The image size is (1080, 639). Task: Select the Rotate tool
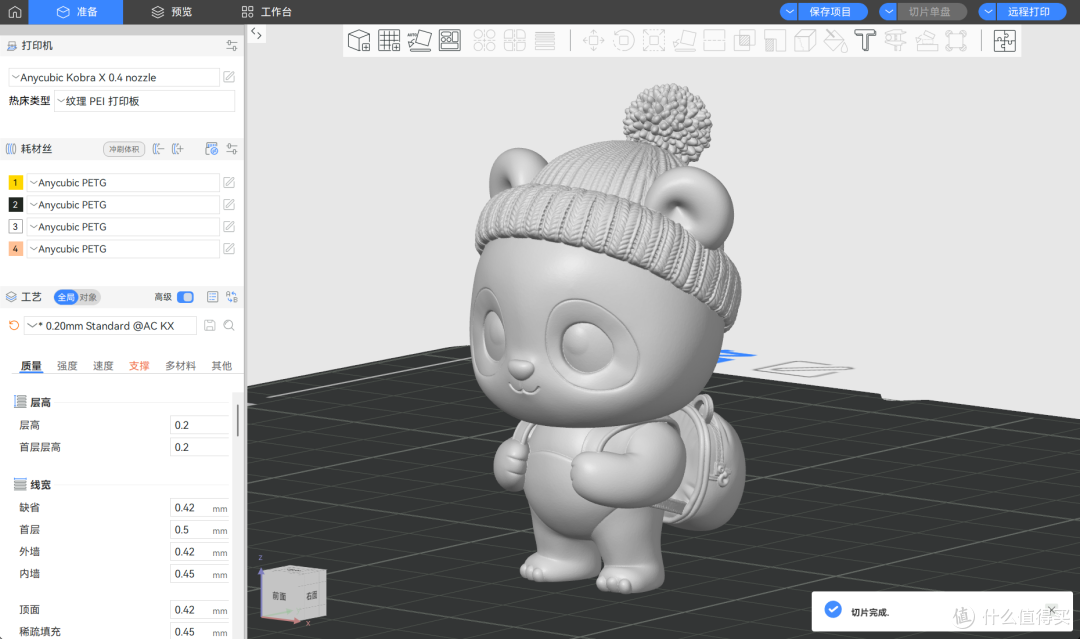point(623,41)
